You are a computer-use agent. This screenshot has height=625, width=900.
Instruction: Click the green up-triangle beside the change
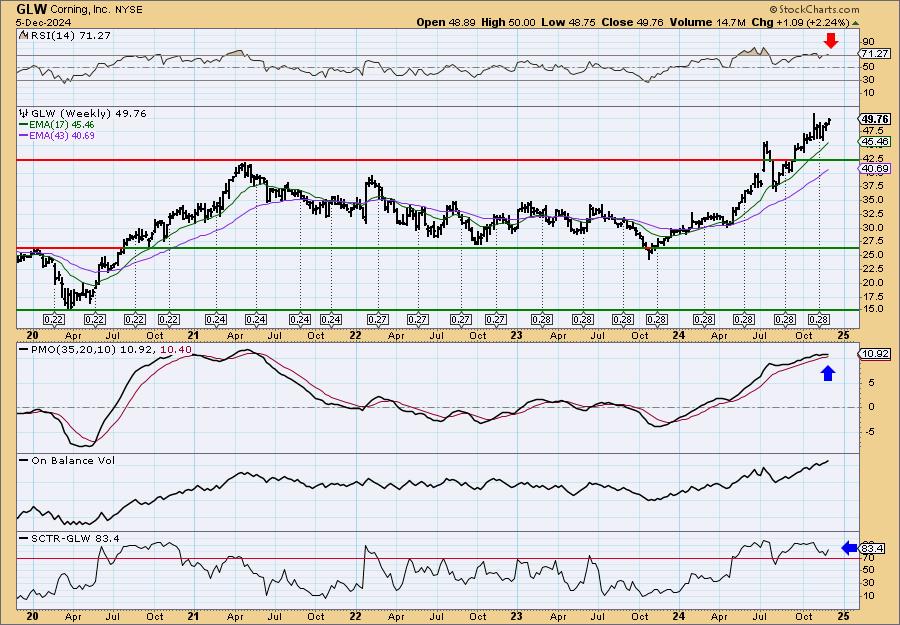(x=856, y=23)
